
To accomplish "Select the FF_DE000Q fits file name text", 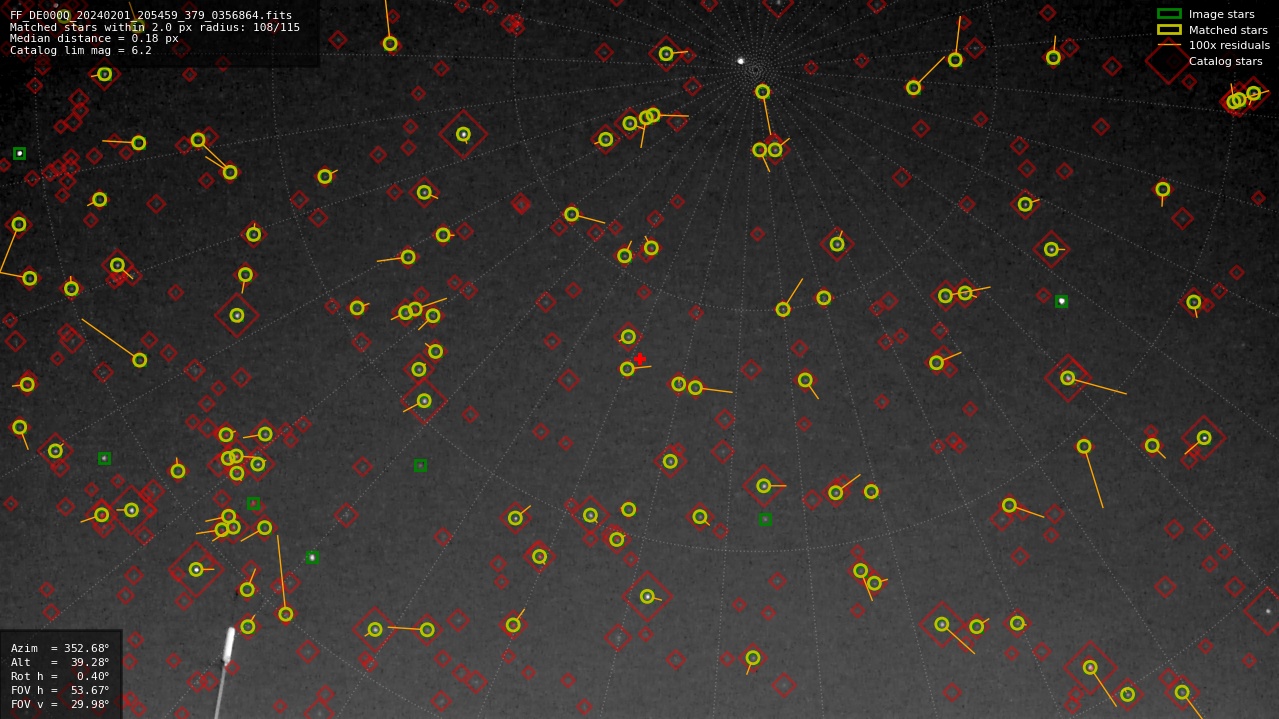I will coord(151,15).
